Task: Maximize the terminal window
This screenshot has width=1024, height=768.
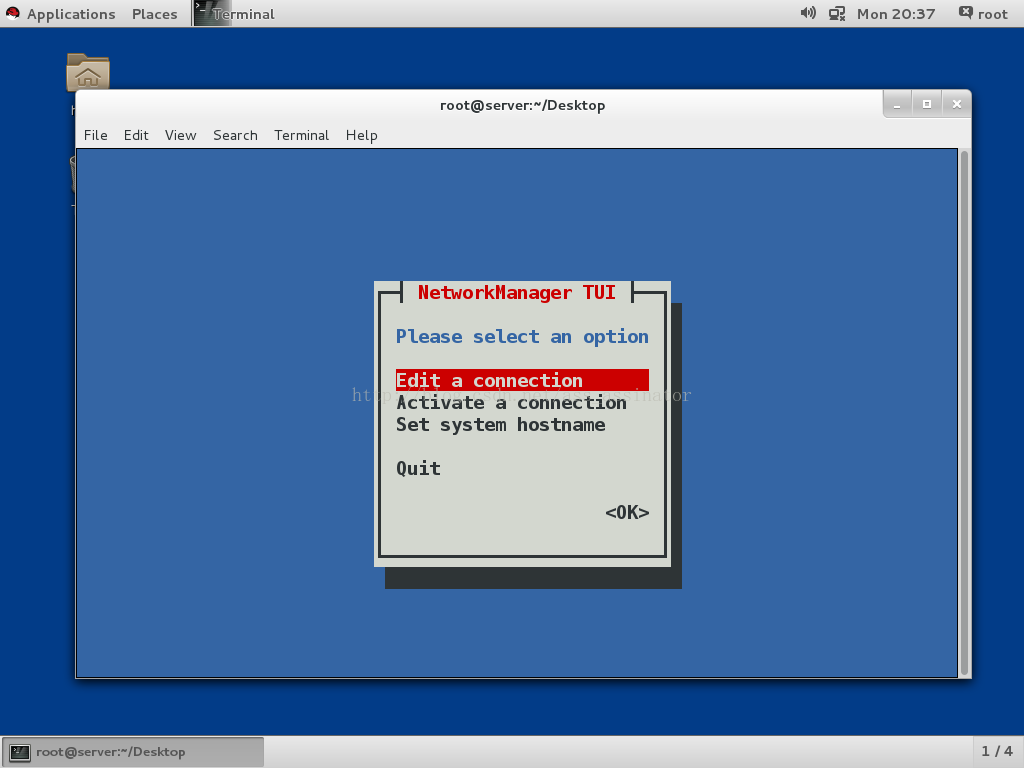Action: [x=927, y=104]
